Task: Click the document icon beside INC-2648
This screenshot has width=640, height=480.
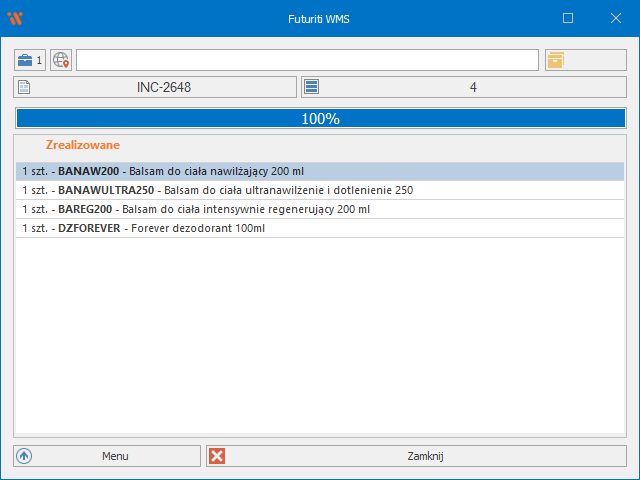Action: (25, 87)
